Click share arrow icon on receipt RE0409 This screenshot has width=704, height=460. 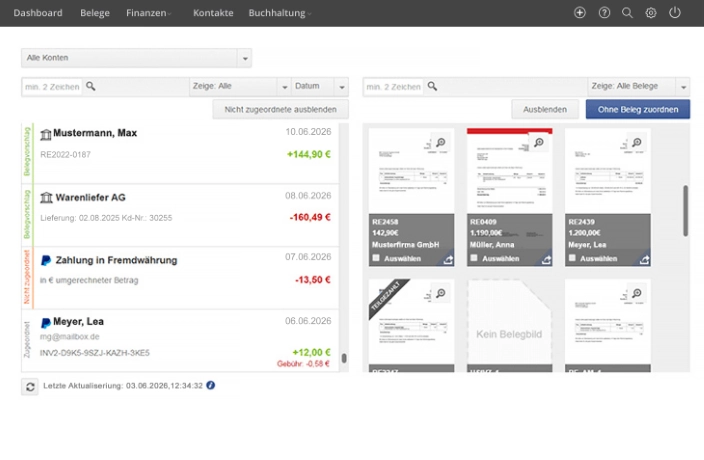pyautogui.click(x=546, y=259)
